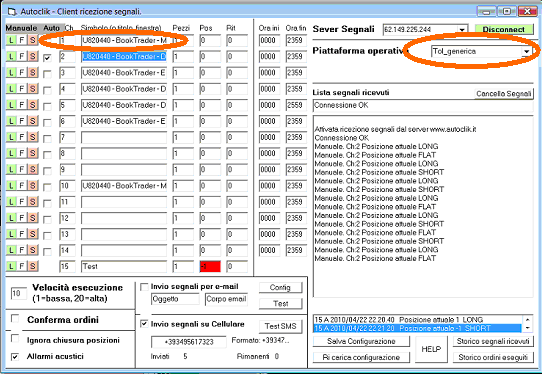Click Salva Configurazione button
This screenshot has width=542, height=374.
tap(361, 341)
